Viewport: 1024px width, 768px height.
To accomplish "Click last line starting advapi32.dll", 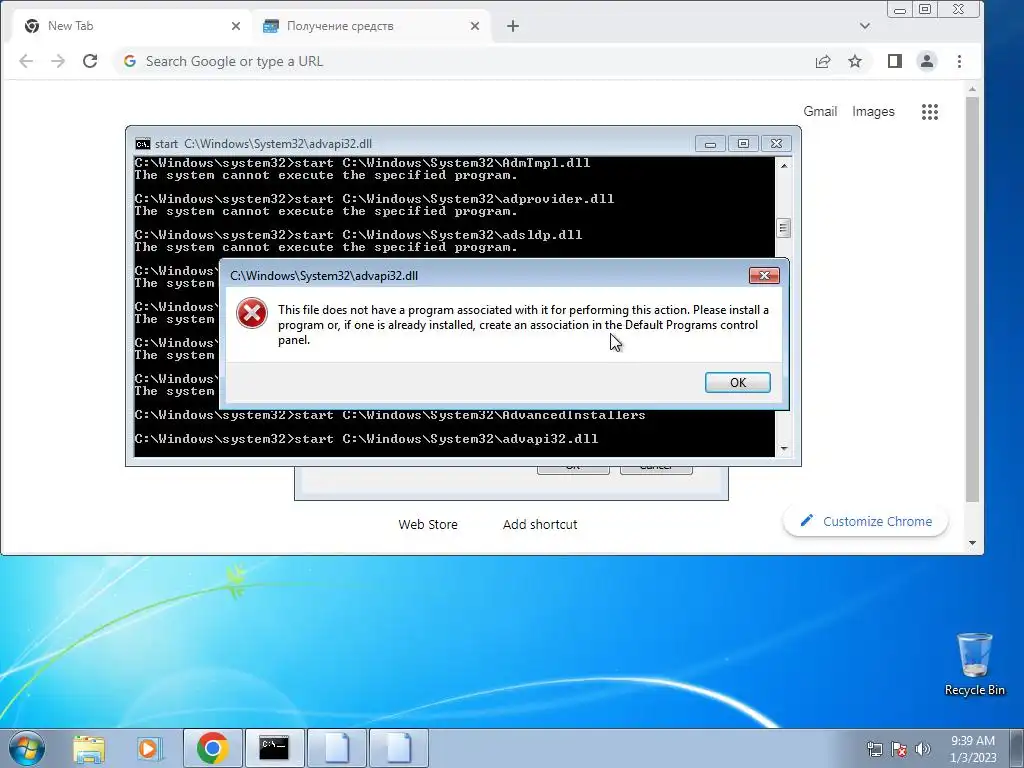I will click(366, 439).
